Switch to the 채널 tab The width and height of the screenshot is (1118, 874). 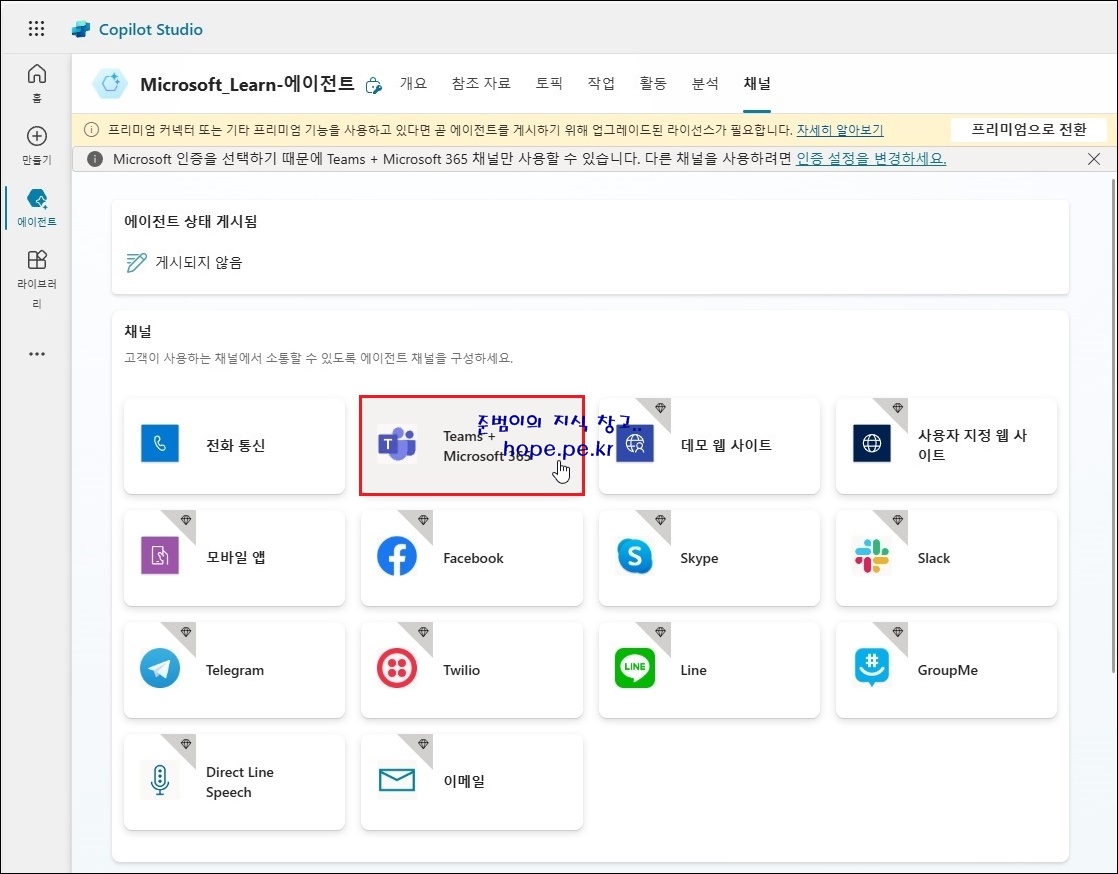(757, 83)
